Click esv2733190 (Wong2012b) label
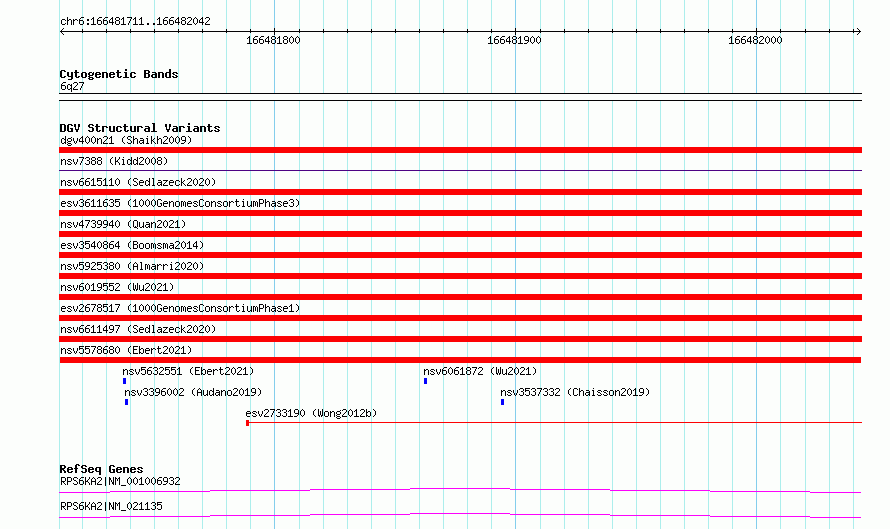This screenshot has width=890, height=529. point(311,413)
